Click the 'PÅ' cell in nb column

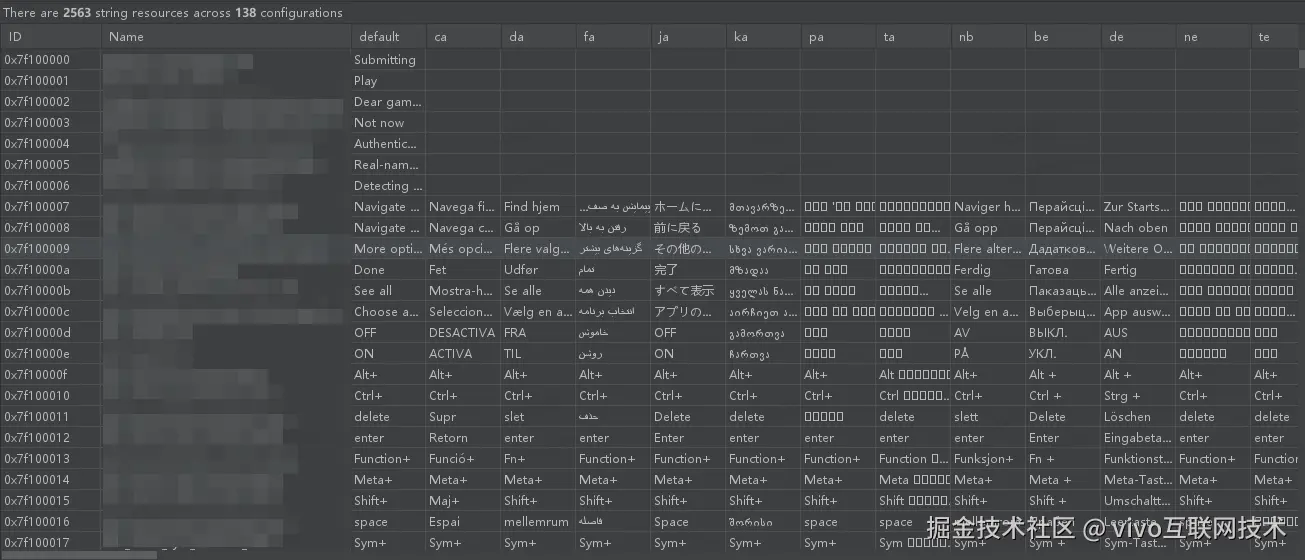pyautogui.click(x=989, y=354)
